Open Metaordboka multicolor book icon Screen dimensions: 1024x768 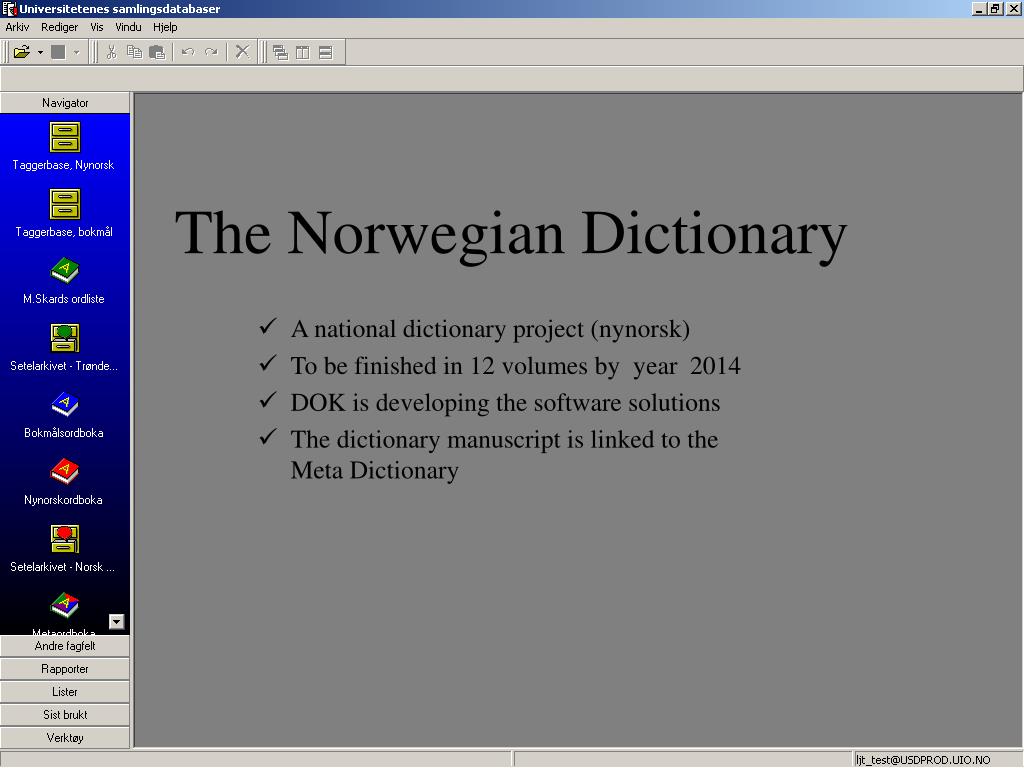pyautogui.click(x=65, y=605)
